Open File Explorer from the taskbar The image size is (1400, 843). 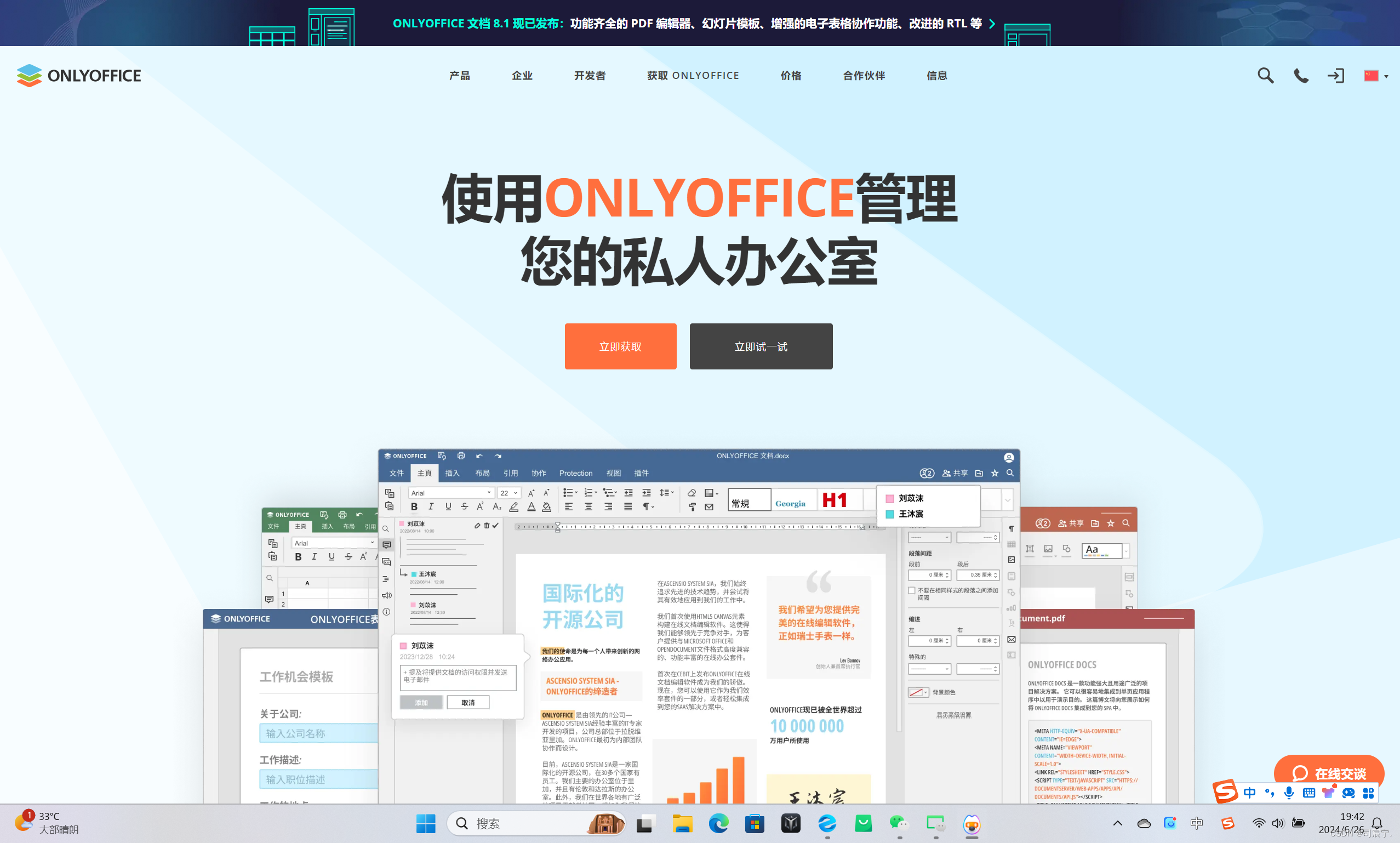682,823
